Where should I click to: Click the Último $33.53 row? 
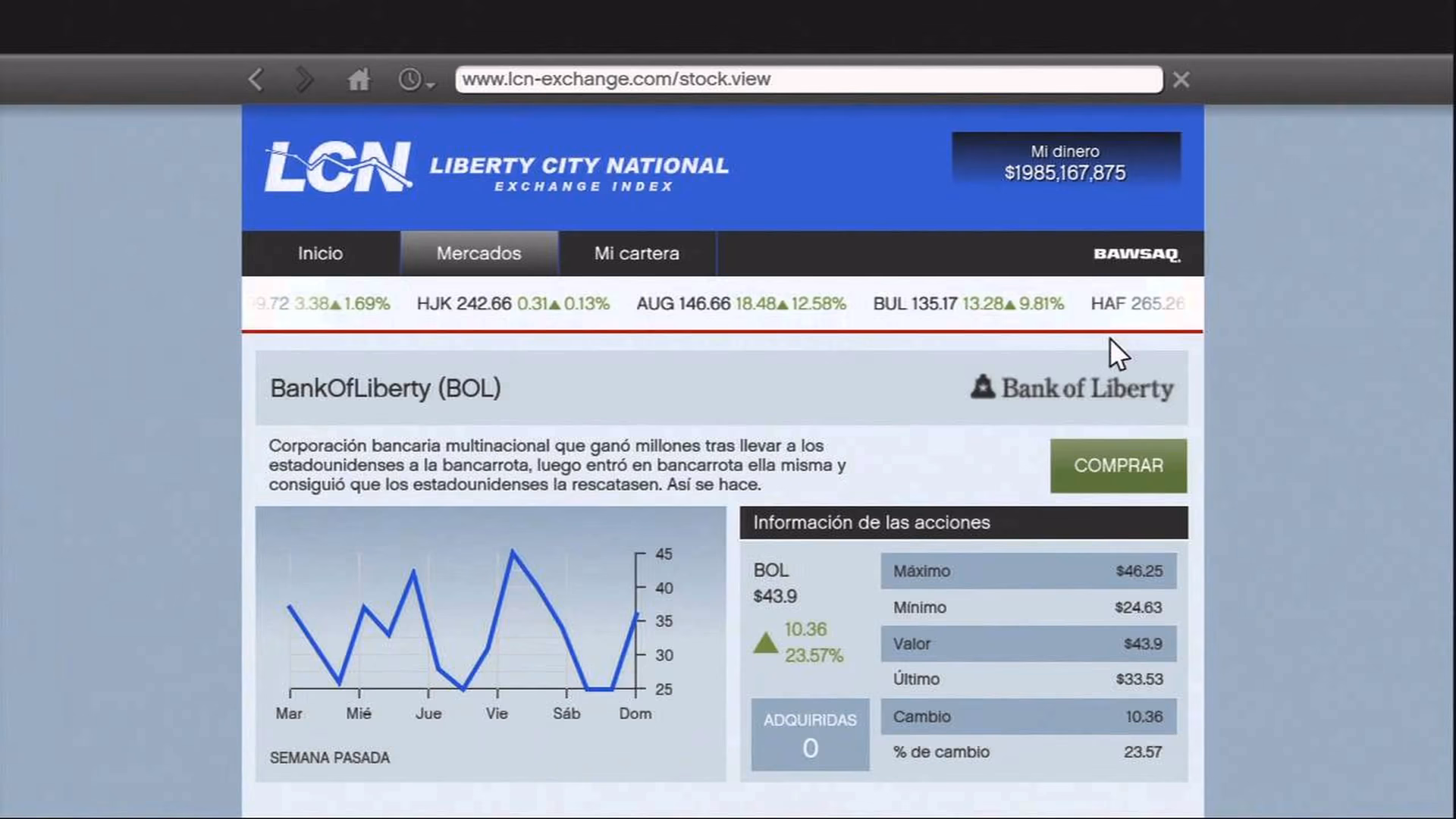[x=1028, y=679]
